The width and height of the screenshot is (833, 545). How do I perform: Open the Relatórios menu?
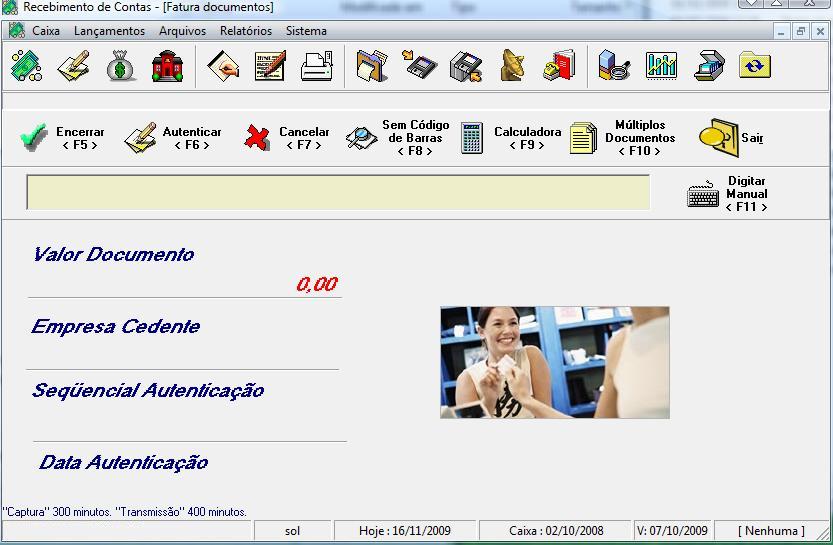click(246, 31)
